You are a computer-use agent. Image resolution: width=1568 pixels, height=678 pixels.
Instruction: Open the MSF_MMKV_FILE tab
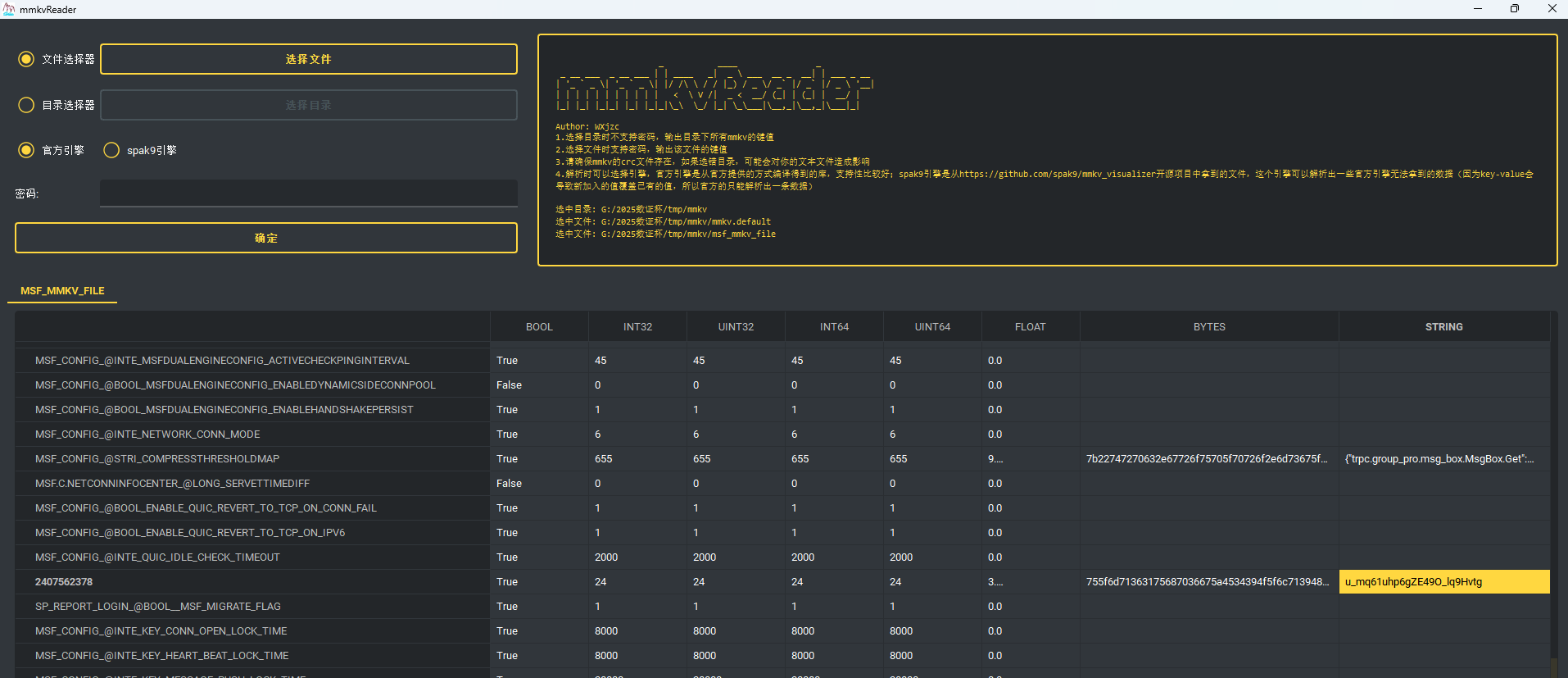62,291
